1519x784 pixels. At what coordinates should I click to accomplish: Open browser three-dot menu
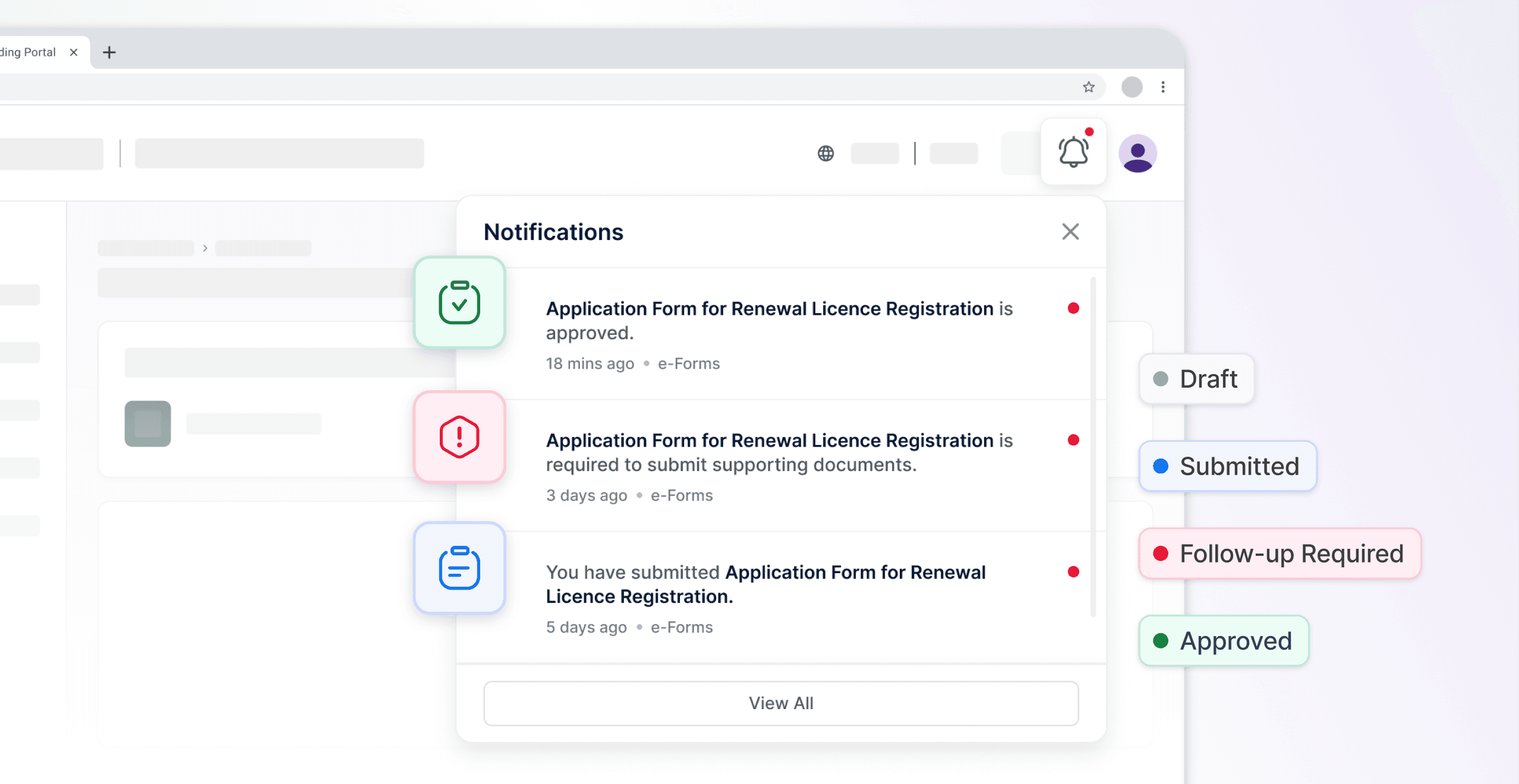1162,87
